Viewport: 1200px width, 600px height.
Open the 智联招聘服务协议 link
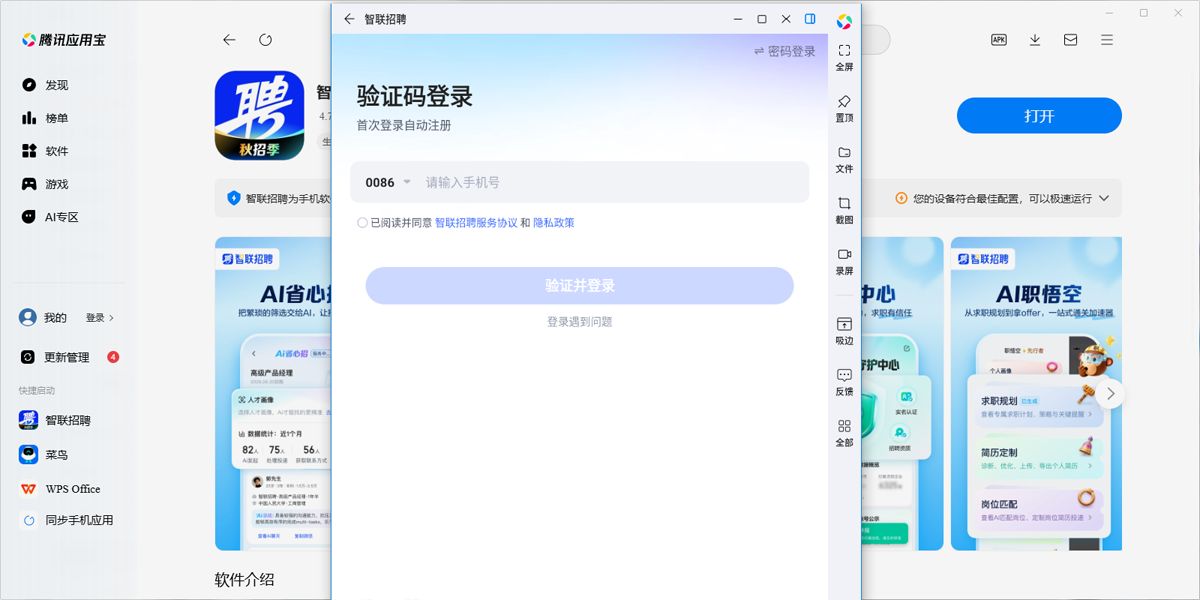coord(476,223)
